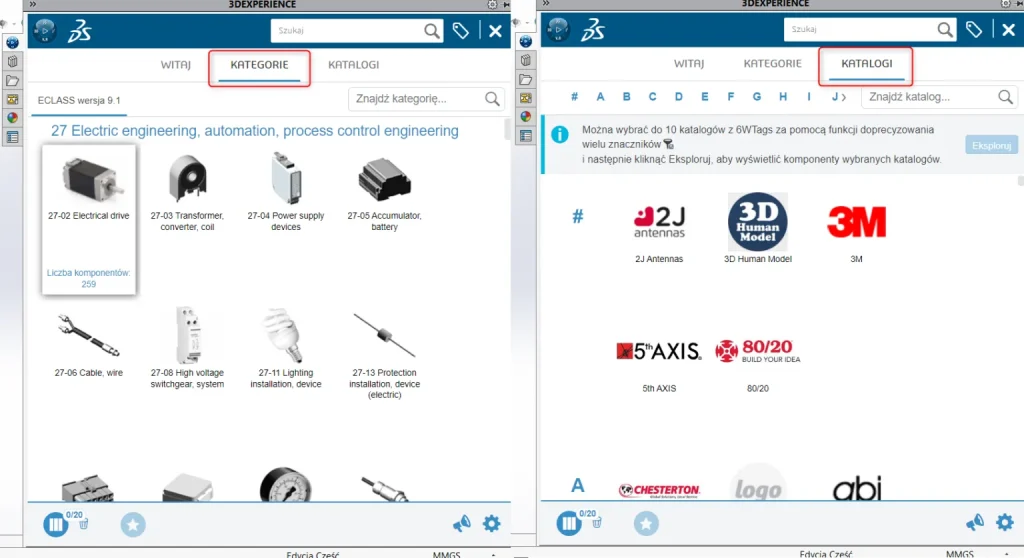This screenshot has height=558, width=1024.
Task: Open 27-03 Transformer, converter, coil category
Action: 187,192
